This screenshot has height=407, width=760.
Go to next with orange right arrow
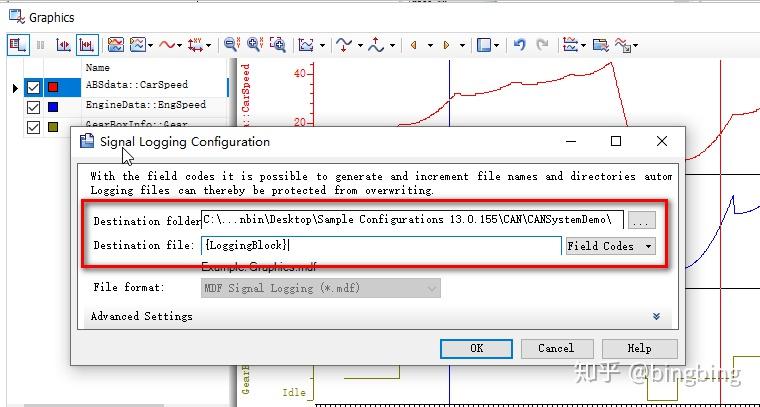446,45
